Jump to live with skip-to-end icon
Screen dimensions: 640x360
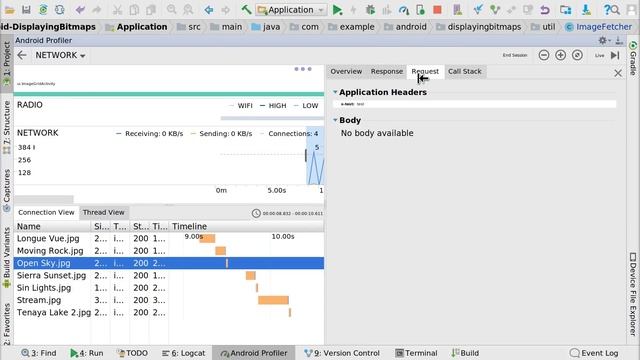[615, 55]
